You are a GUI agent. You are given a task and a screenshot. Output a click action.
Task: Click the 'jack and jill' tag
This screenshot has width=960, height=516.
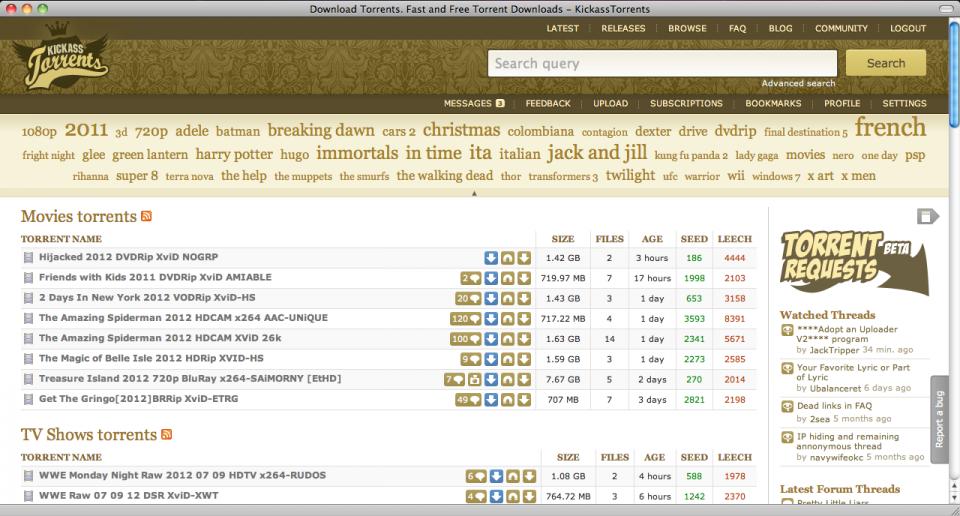coord(597,152)
